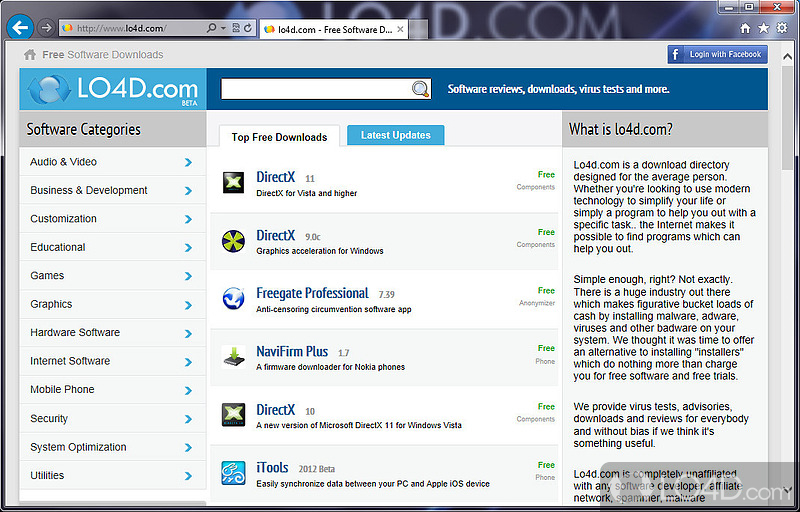This screenshot has height=512, width=800.
Task: Expand Business & Development chevron
Action: (188, 191)
